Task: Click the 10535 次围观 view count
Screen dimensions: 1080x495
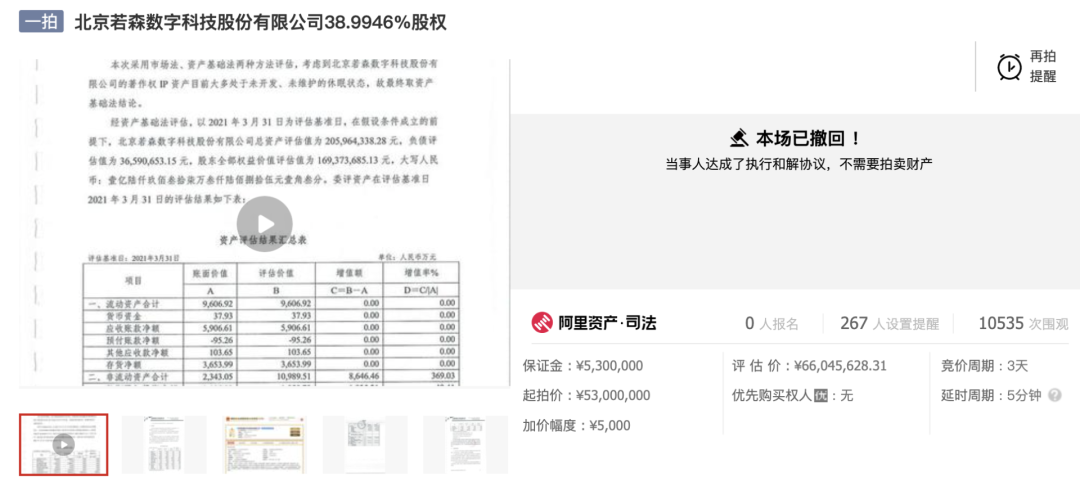Action: pos(1023,323)
